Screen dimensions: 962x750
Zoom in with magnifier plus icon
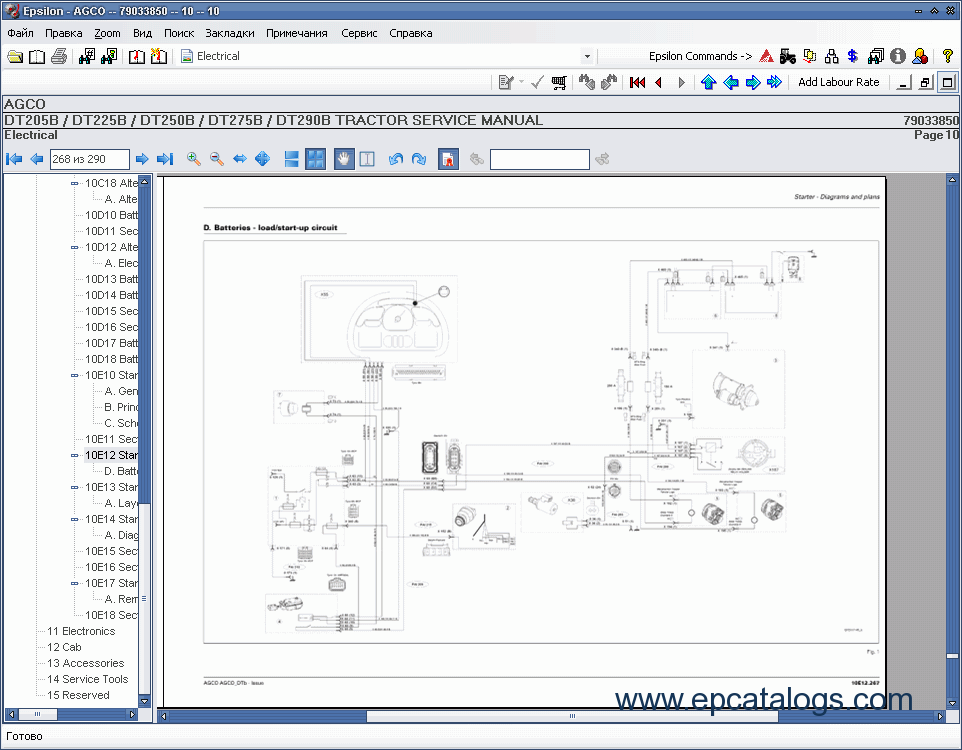[194, 160]
